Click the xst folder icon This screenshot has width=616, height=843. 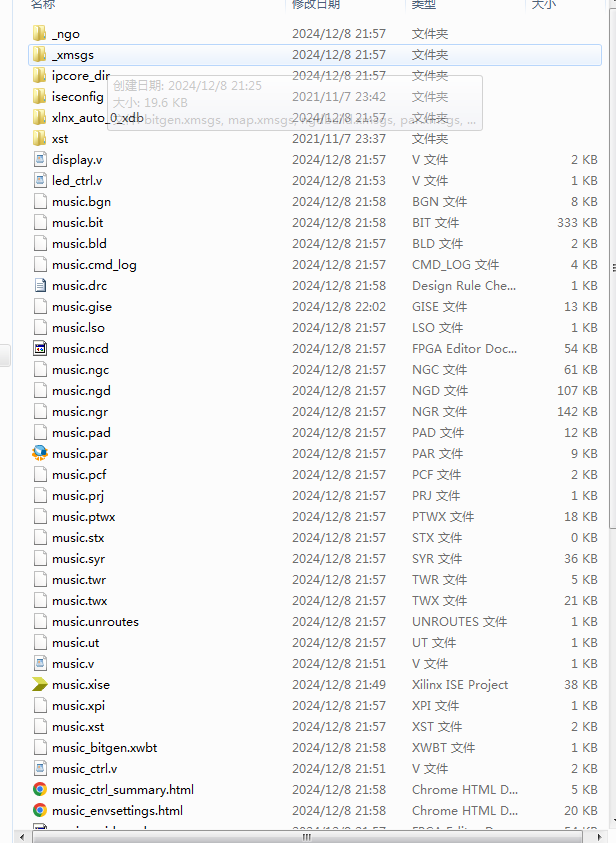pos(39,139)
